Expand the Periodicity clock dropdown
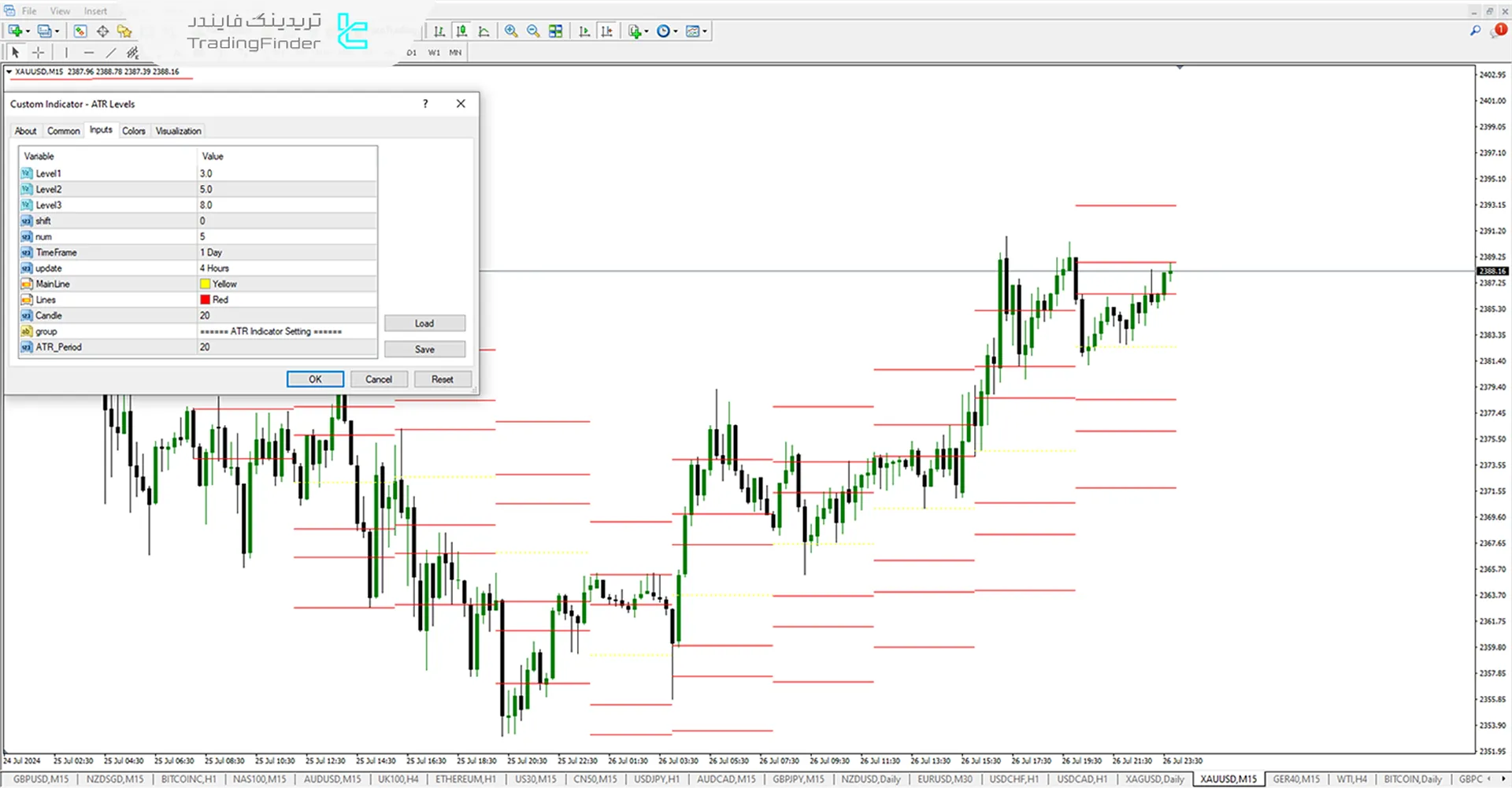The image size is (1512, 788). point(676,31)
